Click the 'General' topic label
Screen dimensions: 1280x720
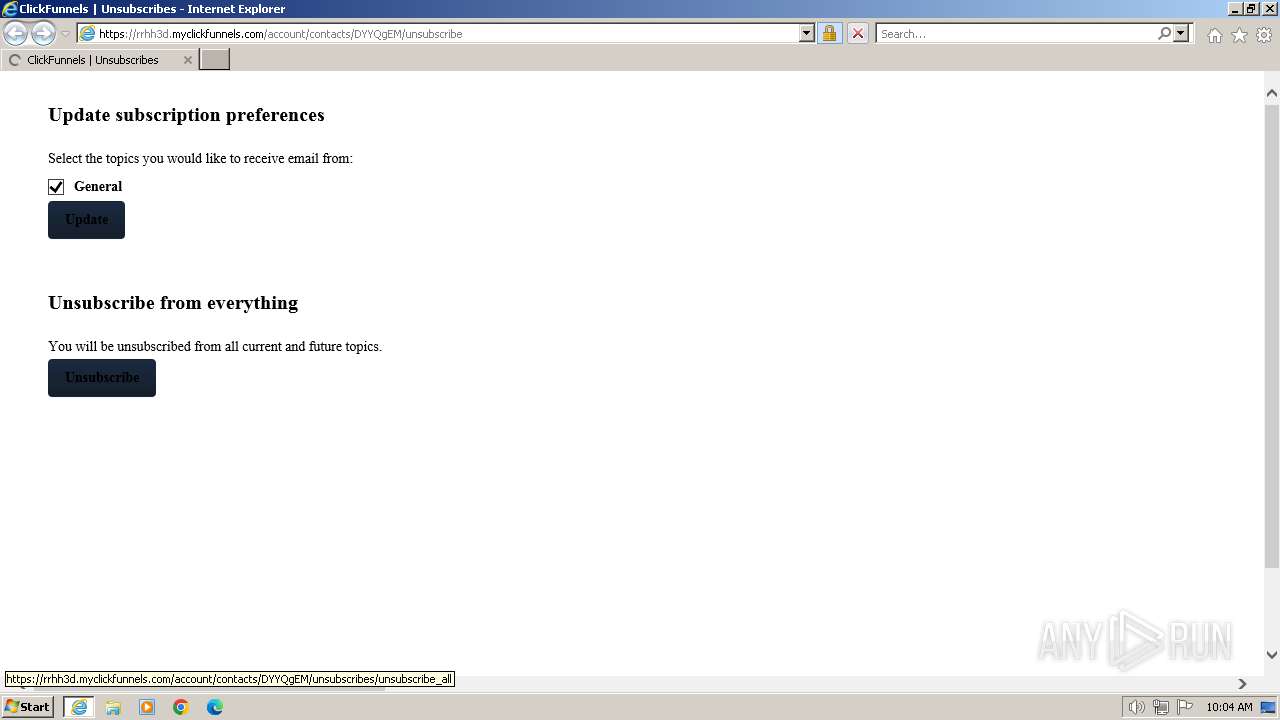pos(98,187)
